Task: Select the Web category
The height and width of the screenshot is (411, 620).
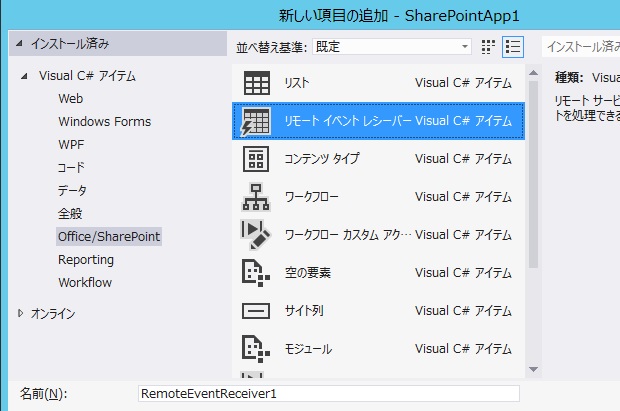Action: click(71, 98)
